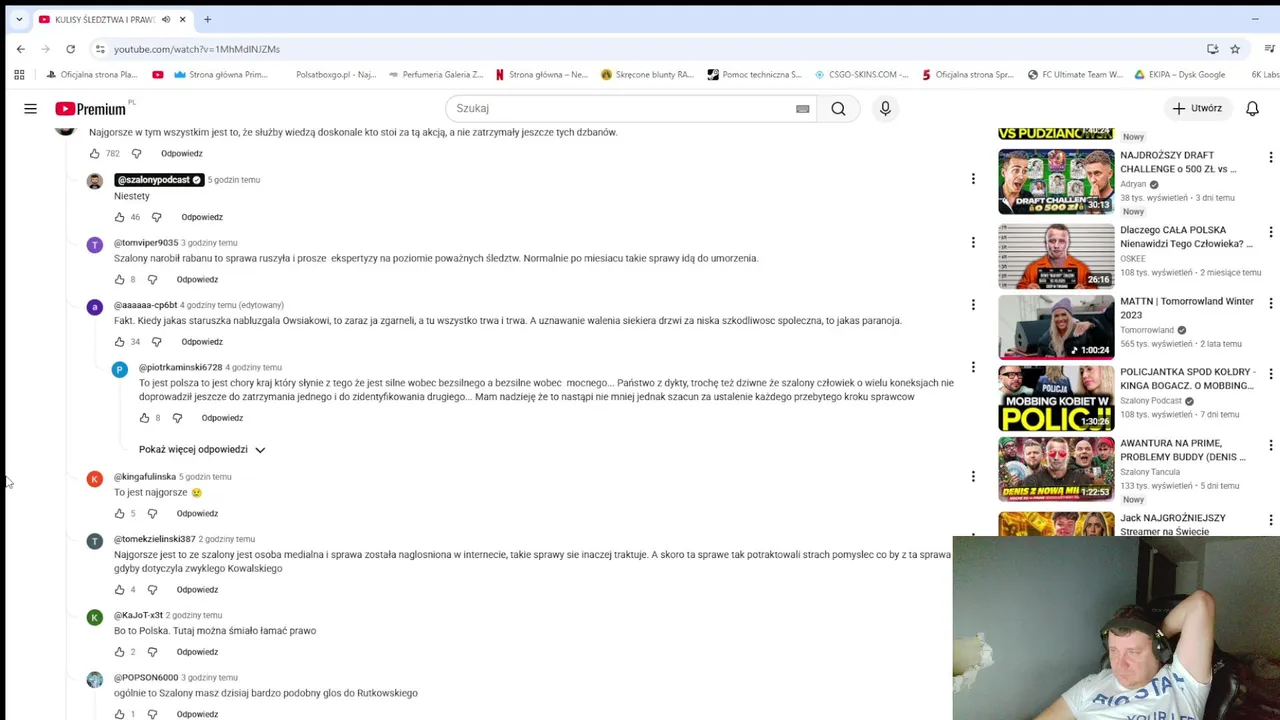Like the @tomekzielinski387 comment

pyautogui.click(x=119, y=589)
